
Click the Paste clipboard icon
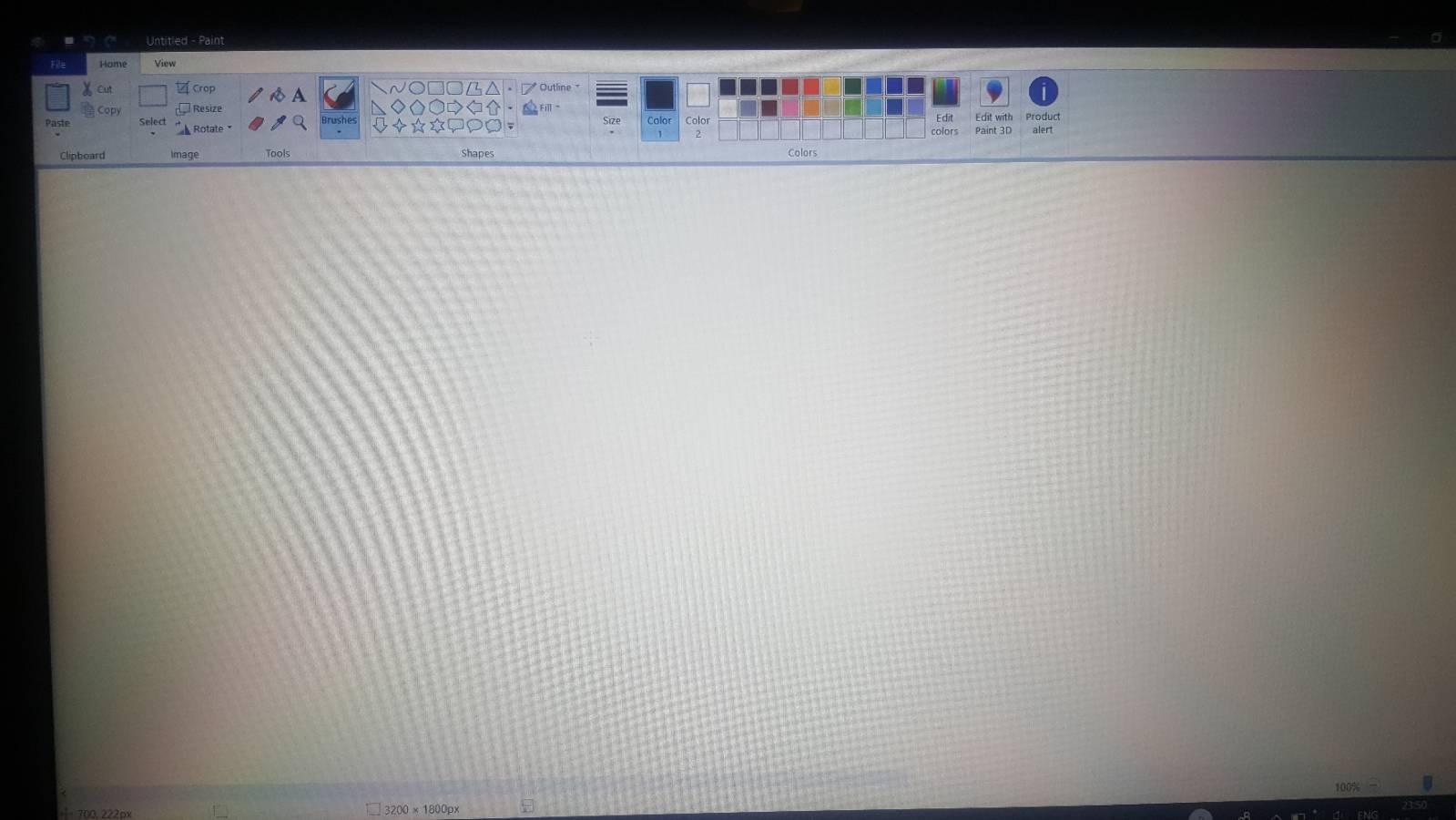[x=57, y=97]
